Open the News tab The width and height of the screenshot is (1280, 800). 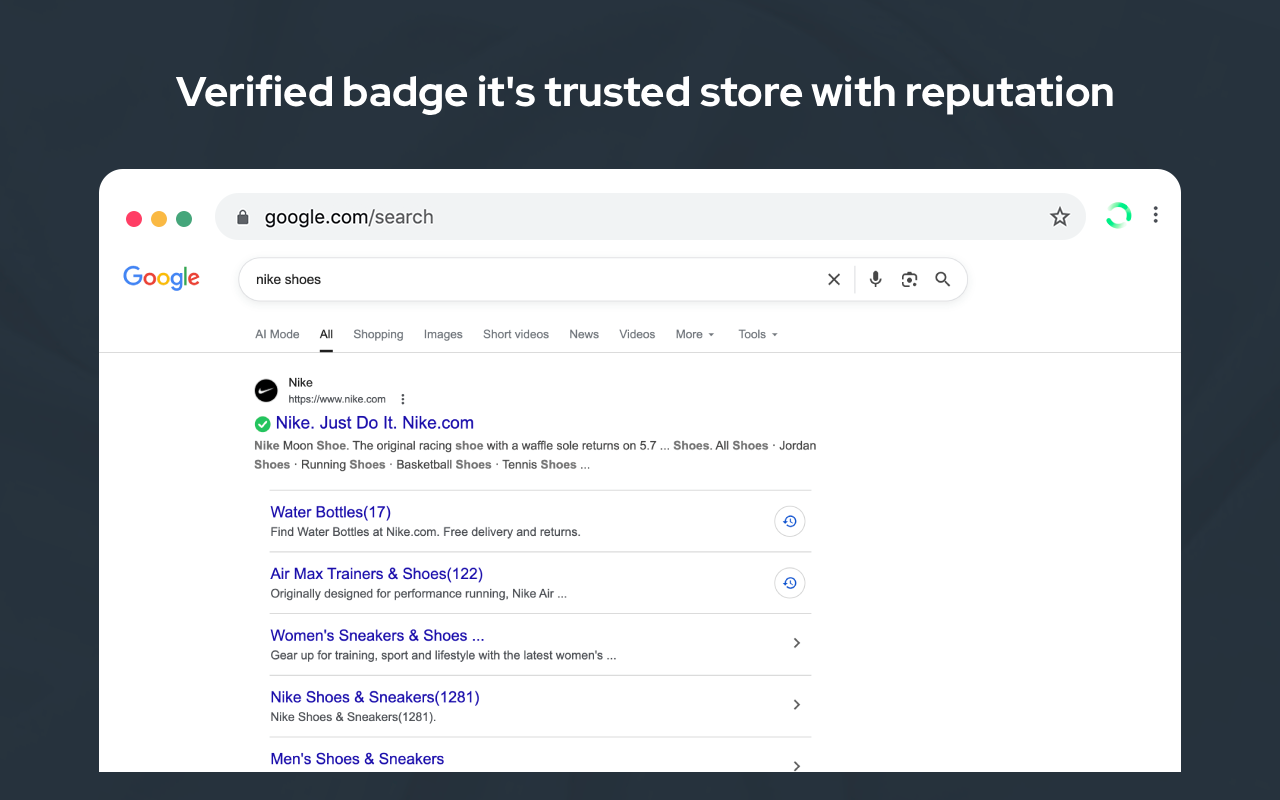(x=584, y=334)
